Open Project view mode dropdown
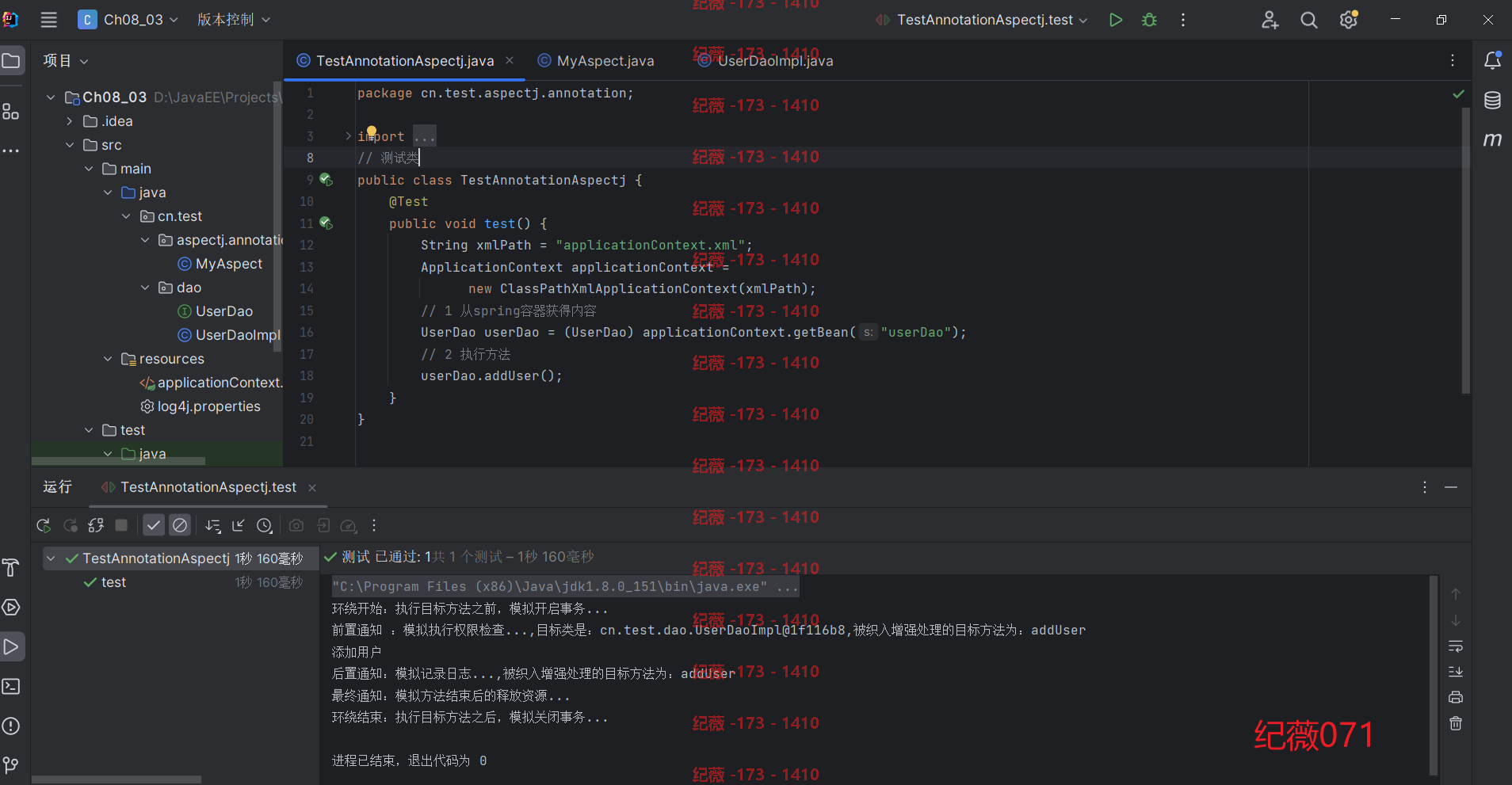 66,60
